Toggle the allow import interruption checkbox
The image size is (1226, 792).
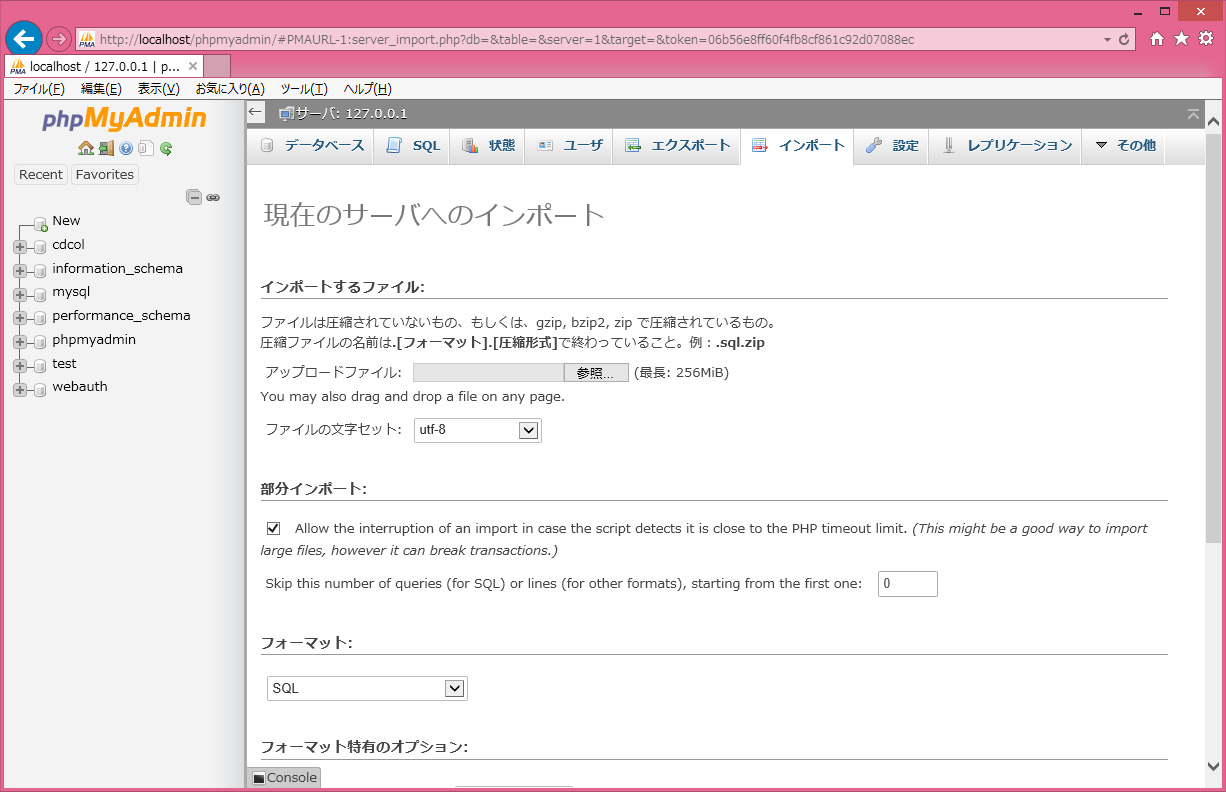pos(273,528)
